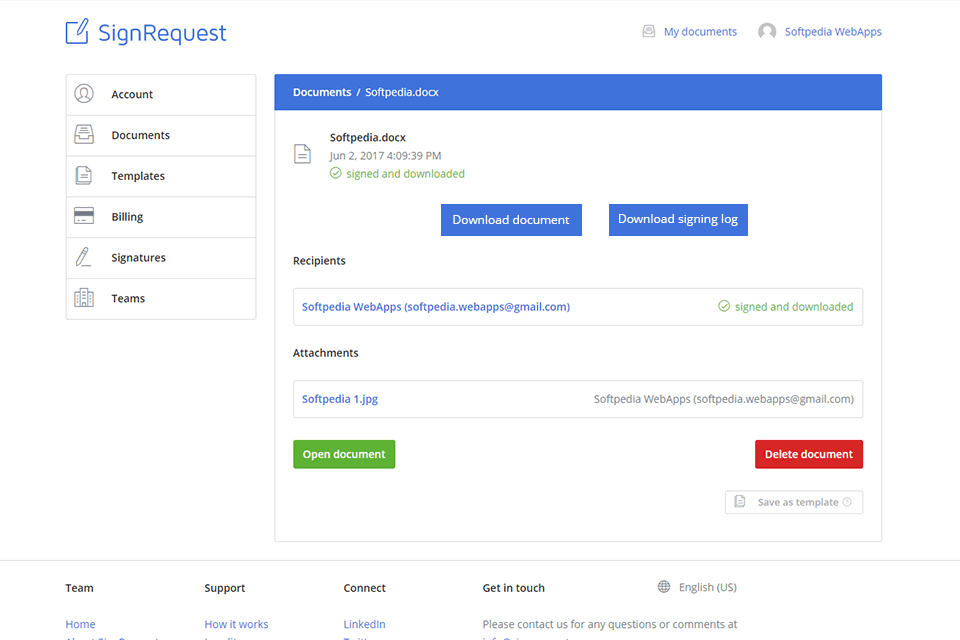Click the Templates page icon in sidebar
Viewport: 960px width, 640px height.
(x=84, y=175)
